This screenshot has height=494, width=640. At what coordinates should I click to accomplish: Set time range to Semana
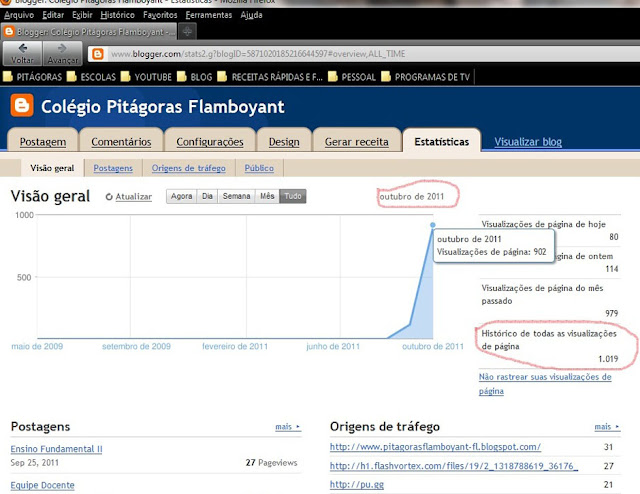pos(236,196)
